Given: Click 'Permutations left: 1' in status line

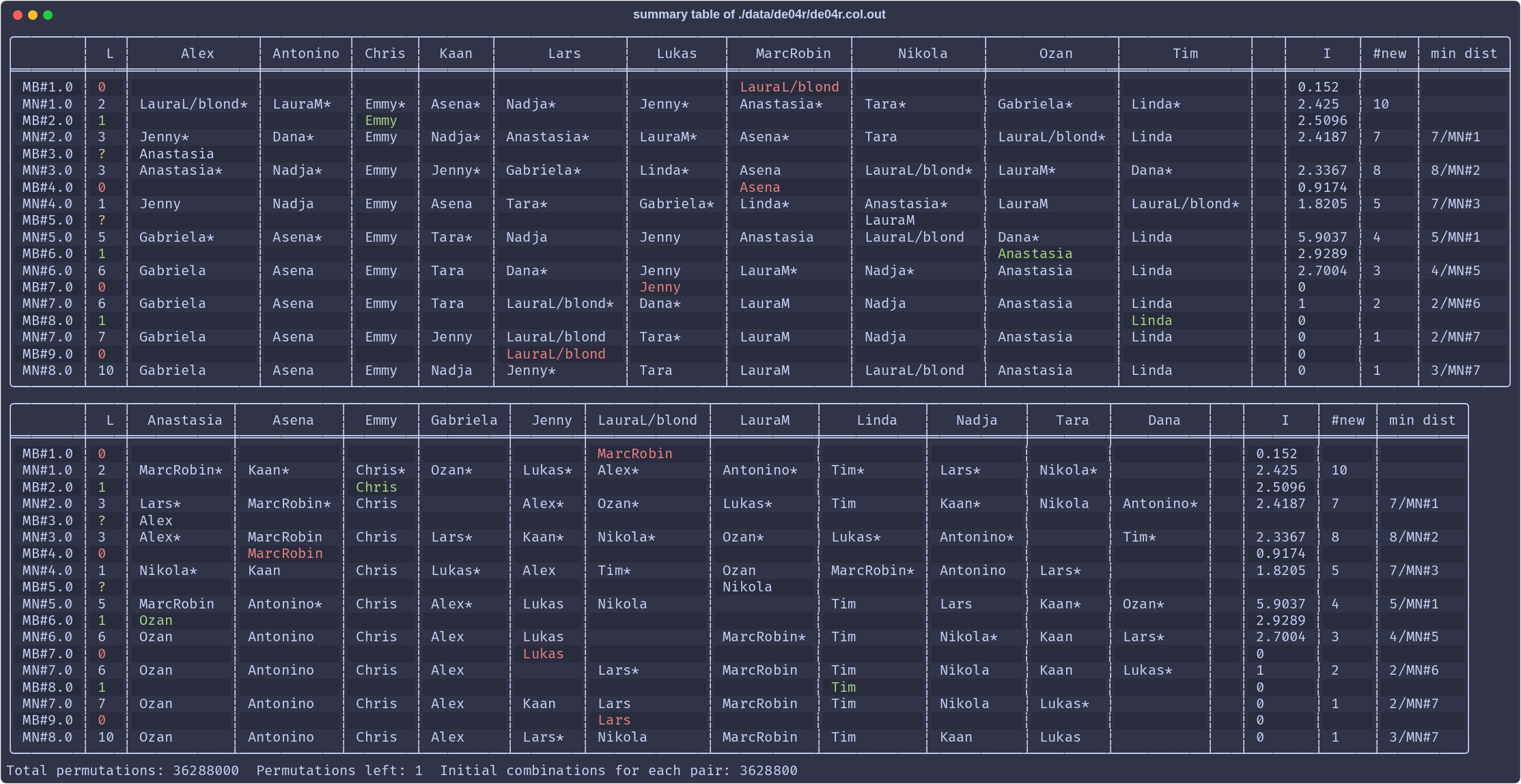Looking at the screenshot, I should pos(339,770).
